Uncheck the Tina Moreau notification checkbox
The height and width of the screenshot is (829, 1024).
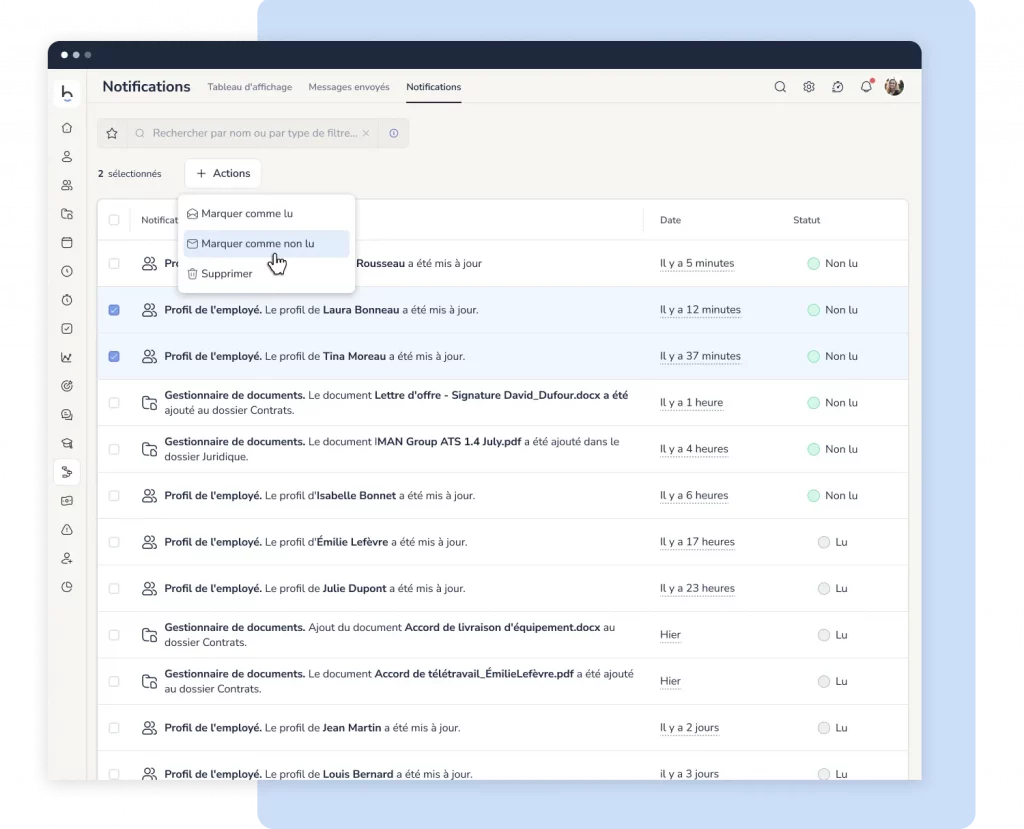[114, 356]
